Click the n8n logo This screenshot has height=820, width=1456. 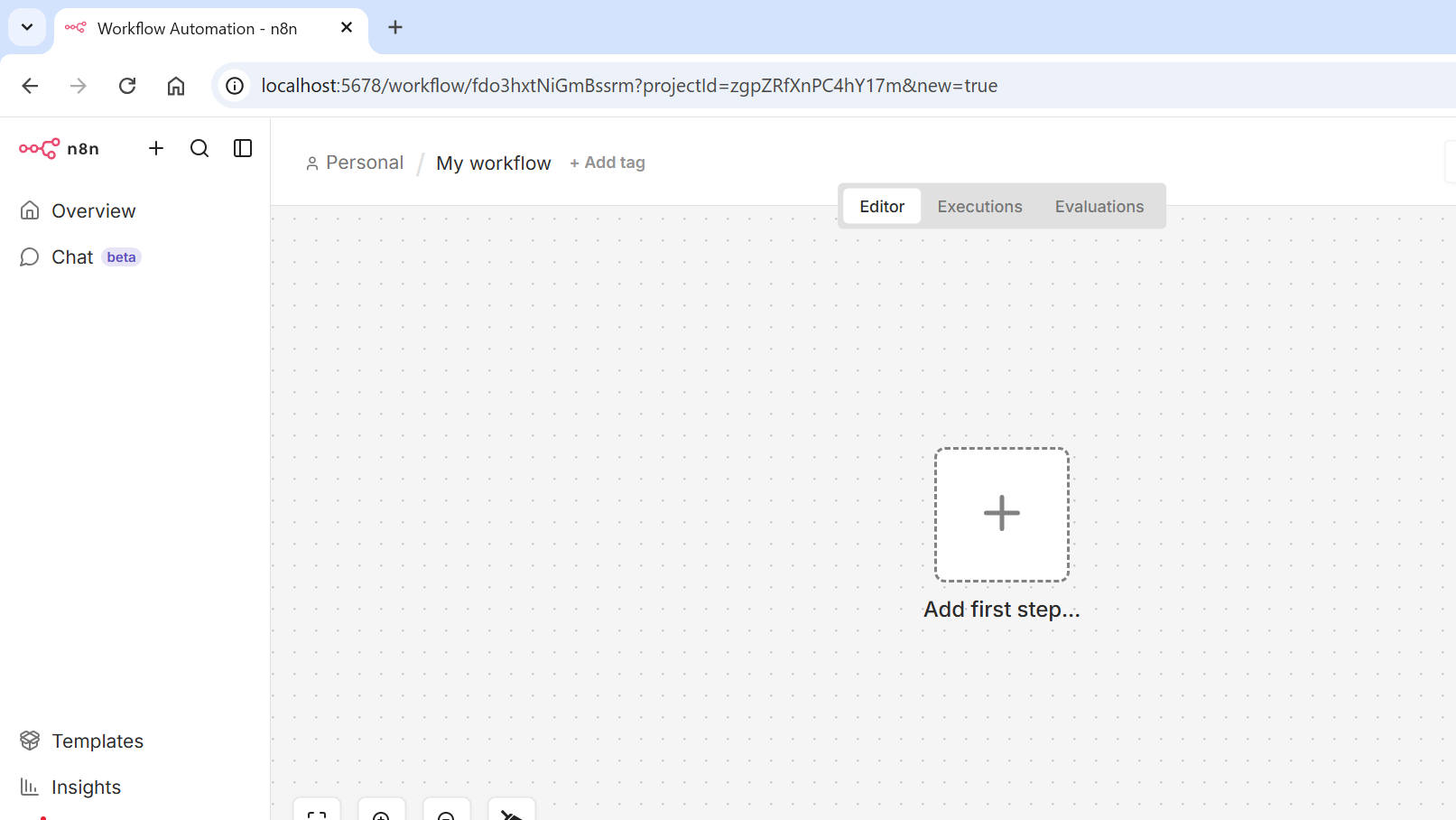60,148
